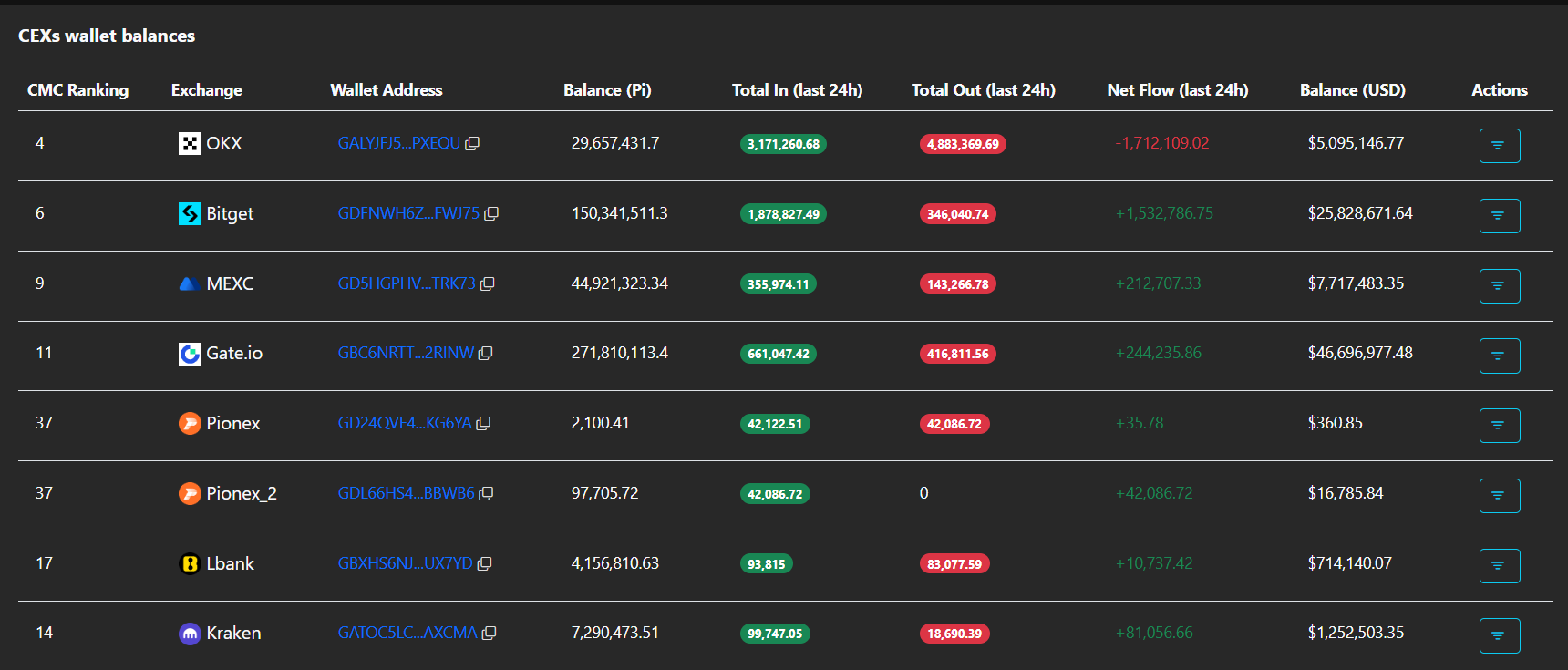Click the Gate.io exchange logo
Image resolution: width=1568 pixels, height=670 pixels.
pos(190,354)
